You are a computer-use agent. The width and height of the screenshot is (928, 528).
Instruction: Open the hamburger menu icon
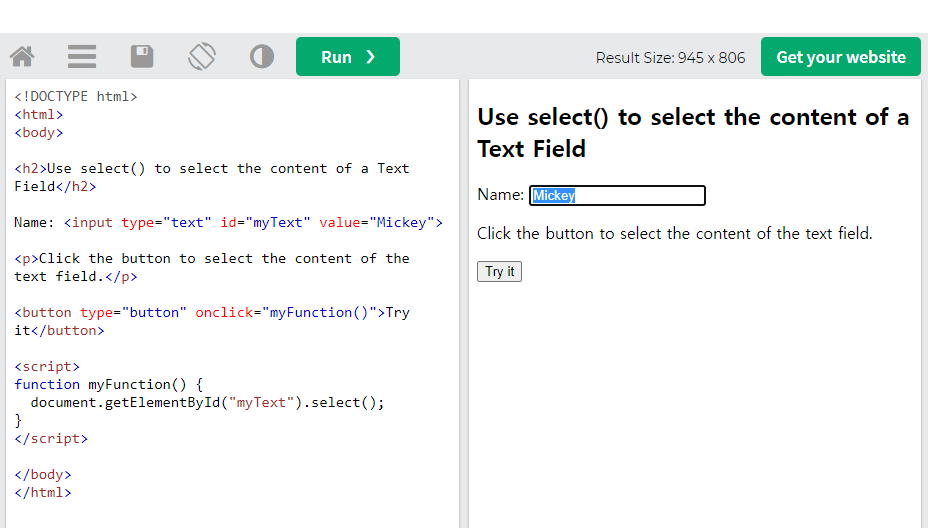pos(82,57)
